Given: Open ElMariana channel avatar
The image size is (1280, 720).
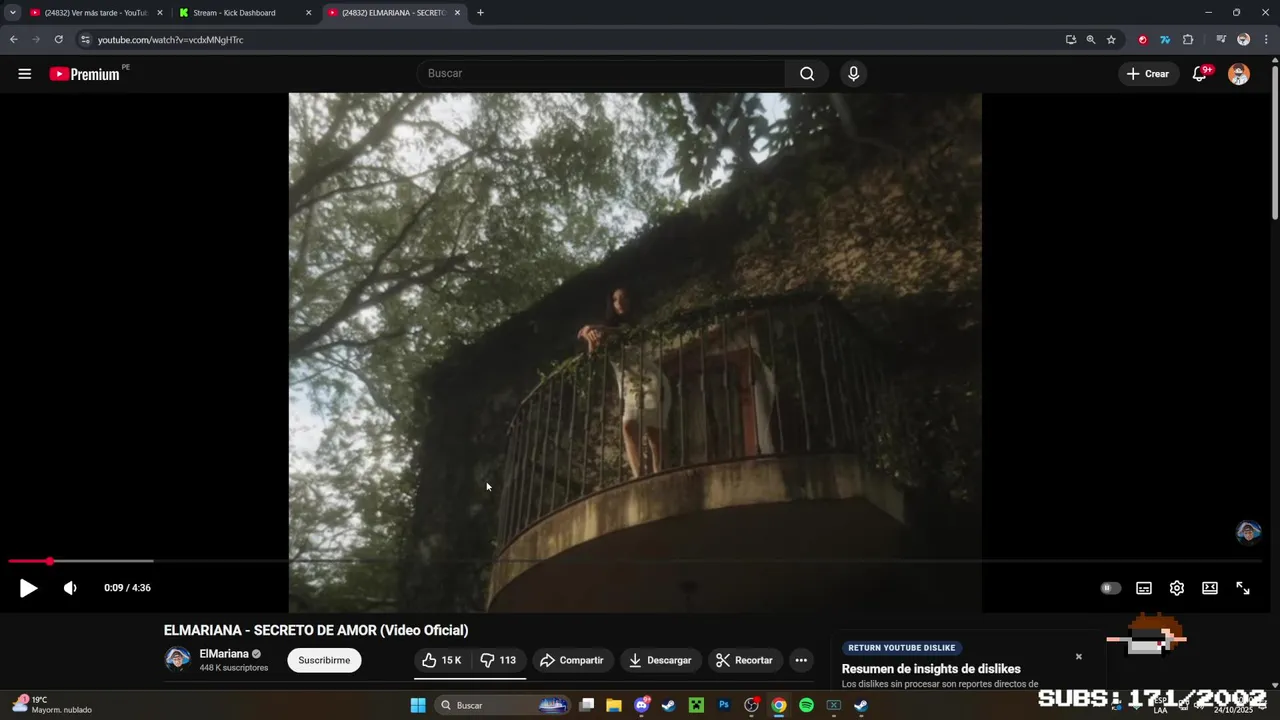Looking at the screenshot, I should coord(178,660).
